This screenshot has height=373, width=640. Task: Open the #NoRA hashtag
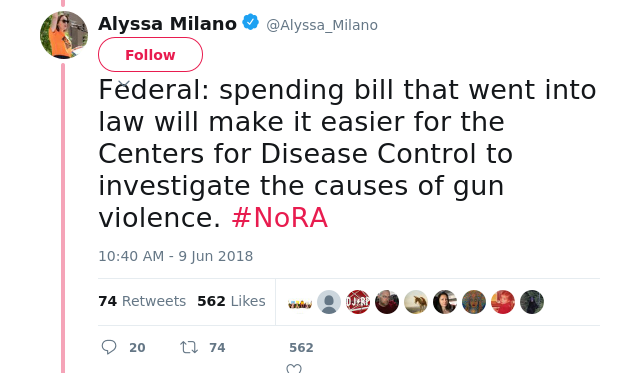pos(280,218)
